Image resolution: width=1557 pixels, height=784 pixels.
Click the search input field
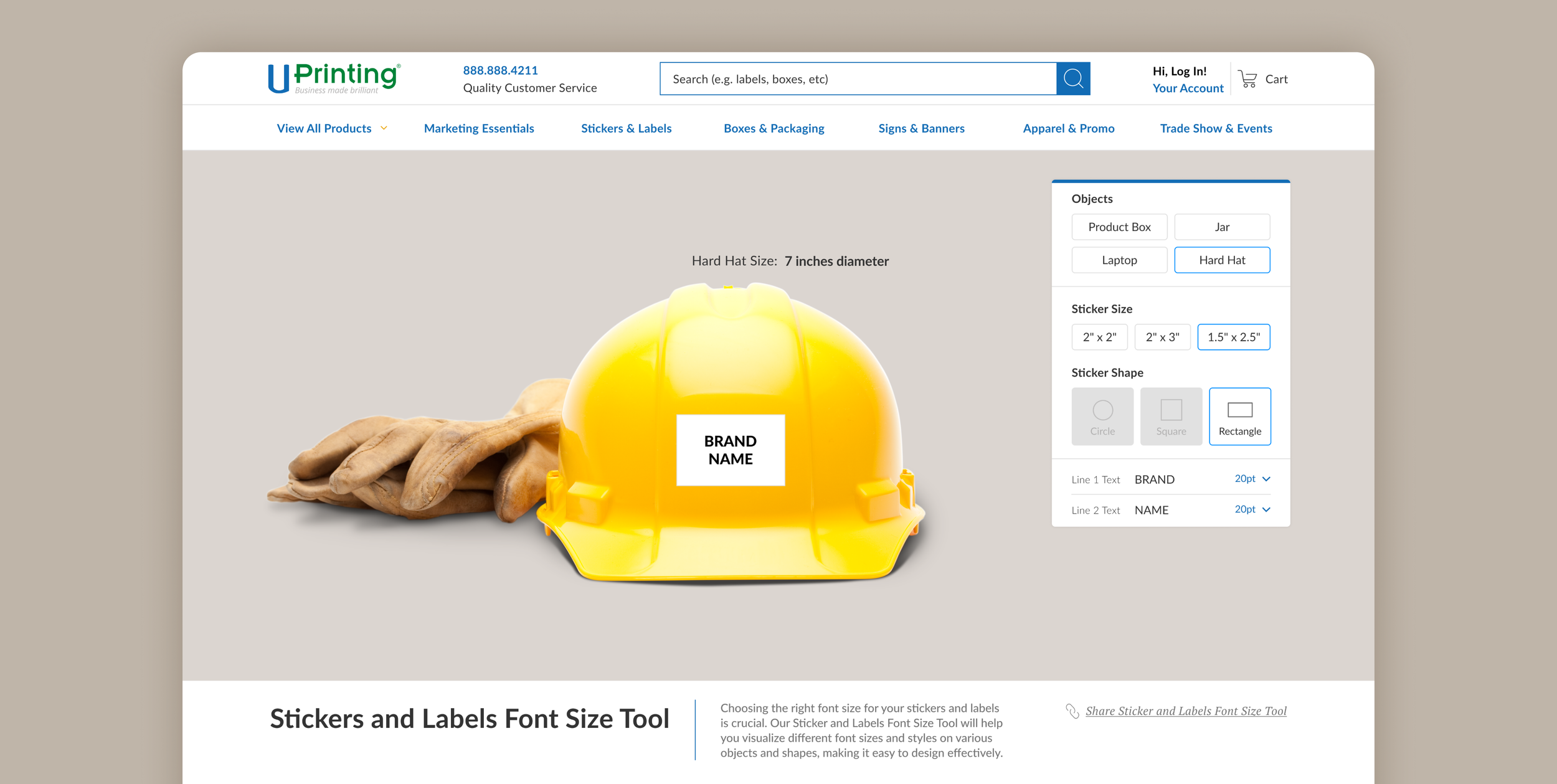[858, 79]
